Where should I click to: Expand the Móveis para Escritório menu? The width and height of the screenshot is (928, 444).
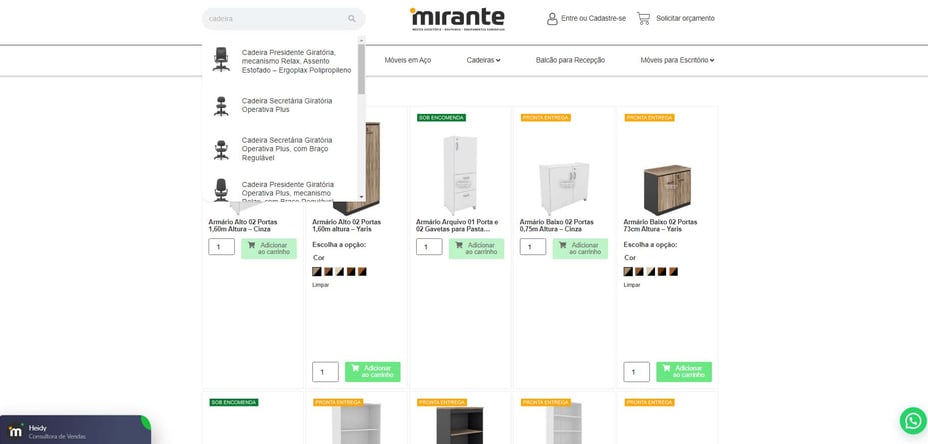tap(677, 60)
